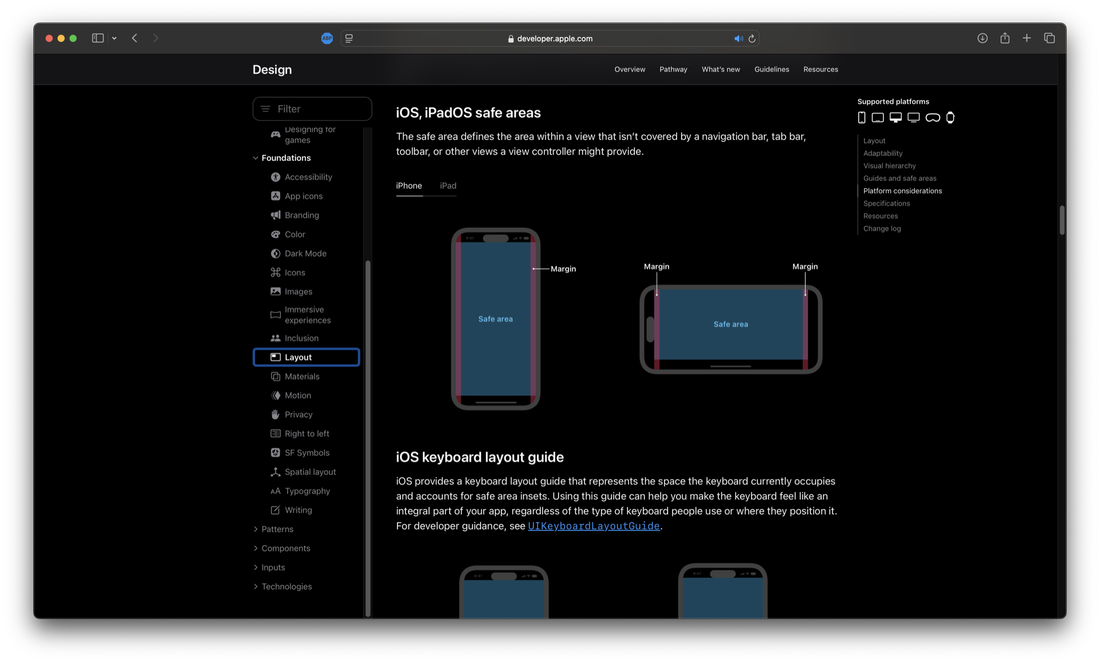The image size is (1100, 663).
Task: Jump to Adaptability section
Action: [x=883, y=153]
